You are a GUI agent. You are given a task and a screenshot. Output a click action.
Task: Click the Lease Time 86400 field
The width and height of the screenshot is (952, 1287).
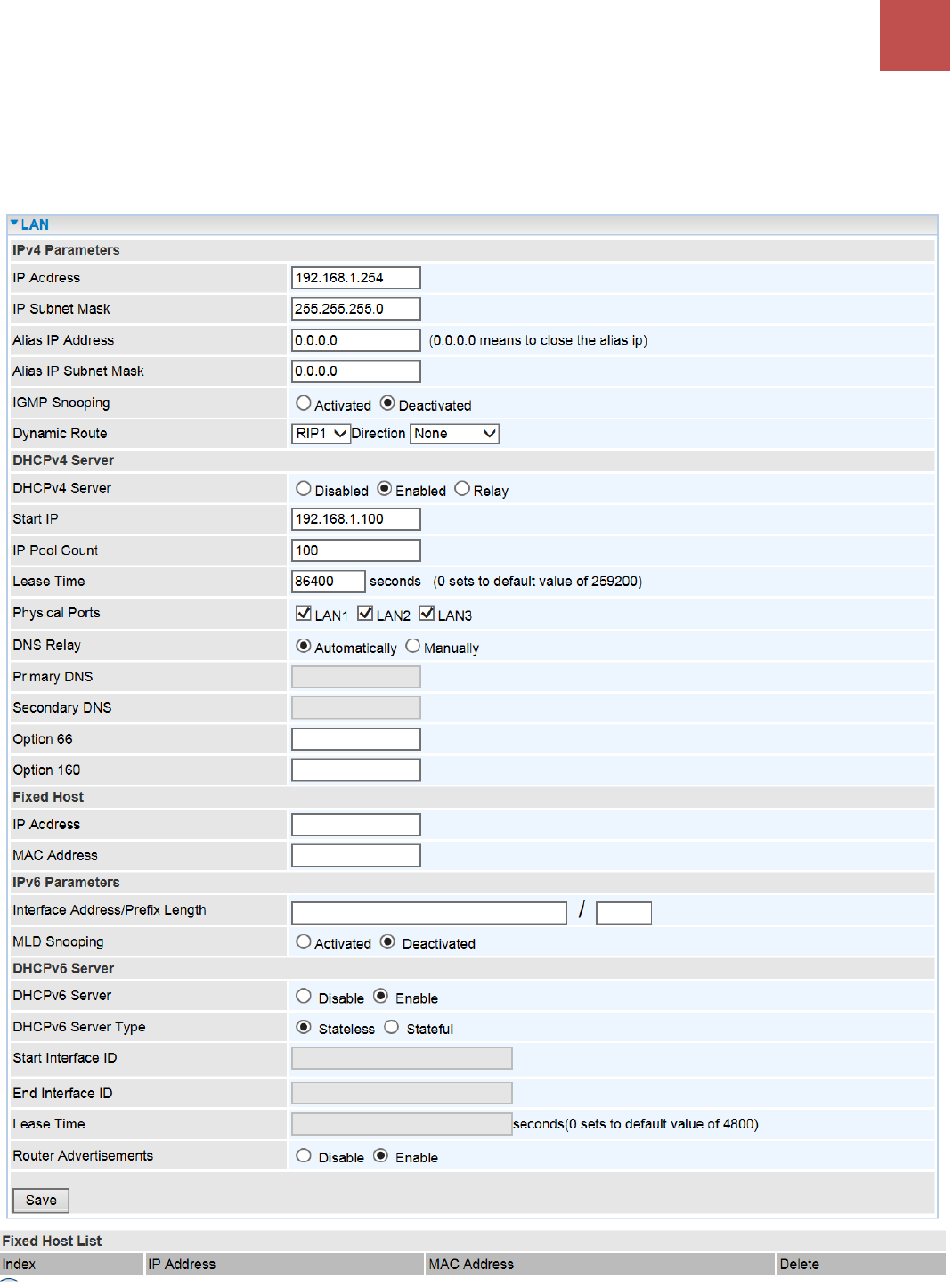(x=329, y=582)
